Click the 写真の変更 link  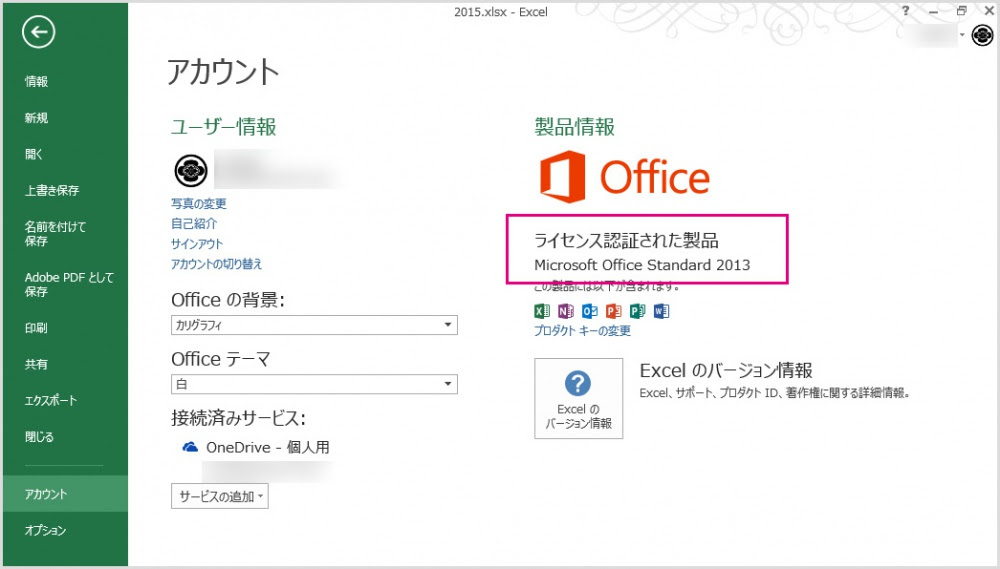point(198,203)
